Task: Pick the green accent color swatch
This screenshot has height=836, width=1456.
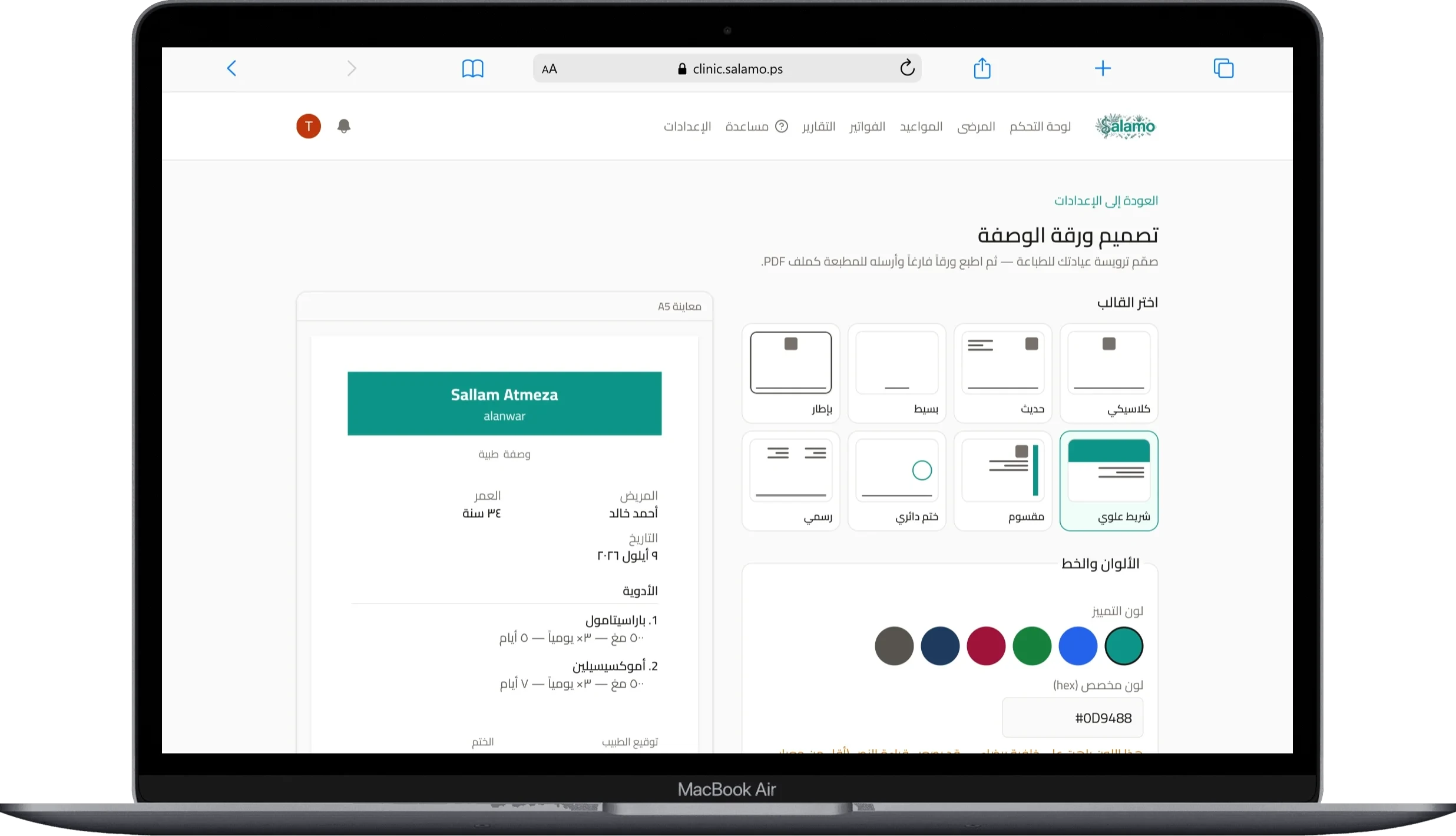Action: point(1032,646)
